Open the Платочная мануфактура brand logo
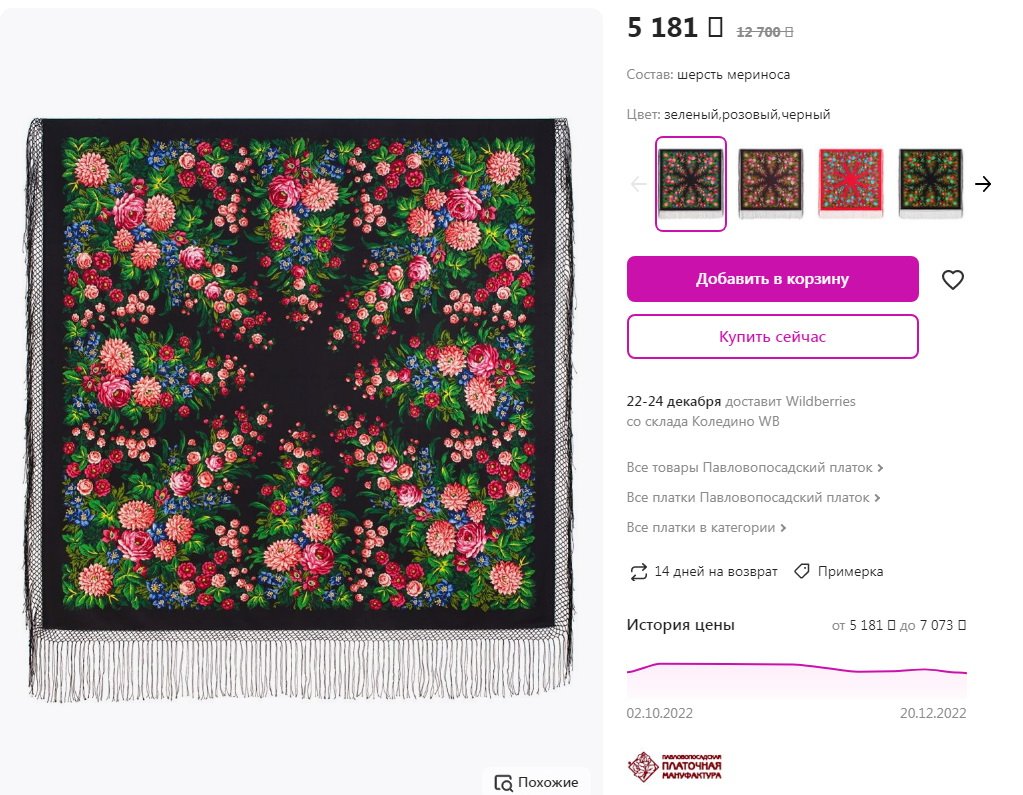1023x795 pixels. (674, 767)
